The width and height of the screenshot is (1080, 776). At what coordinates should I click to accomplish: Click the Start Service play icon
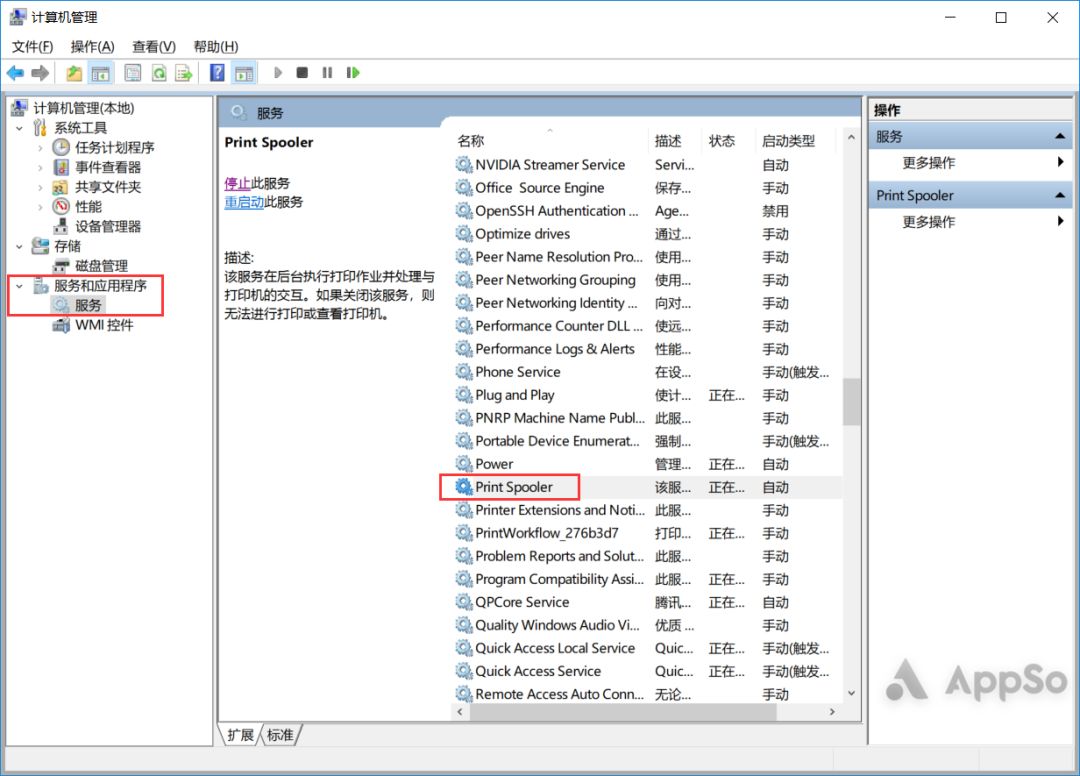pyautogui.click(x=278, y=73)
